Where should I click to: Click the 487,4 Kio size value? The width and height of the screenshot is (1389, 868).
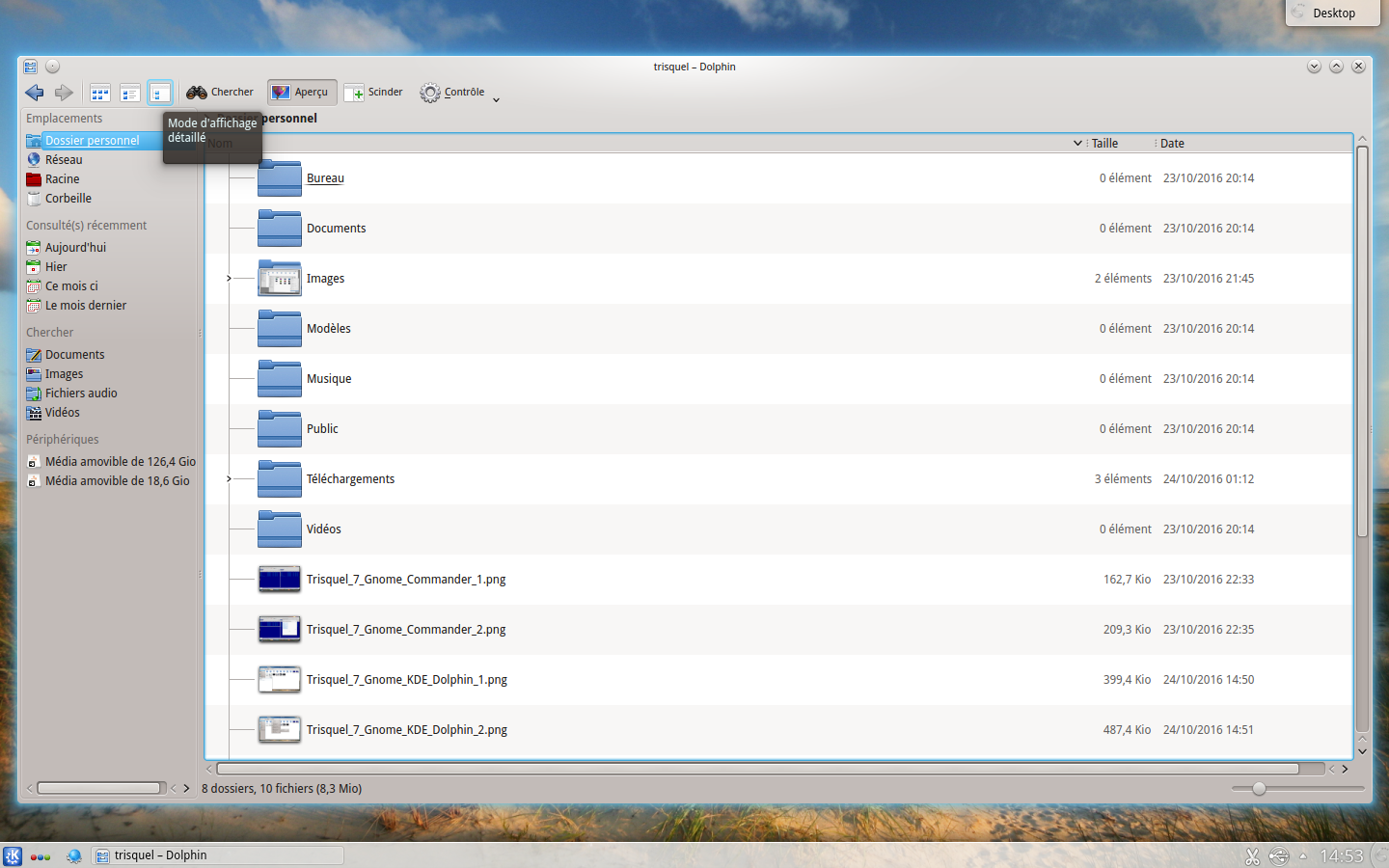point(1127,730)
